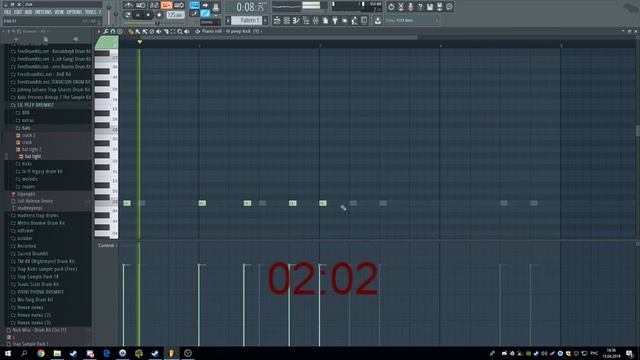Click the save project floppy icon
The width and height of the screenshot is (640, 360).
[430, 7]
